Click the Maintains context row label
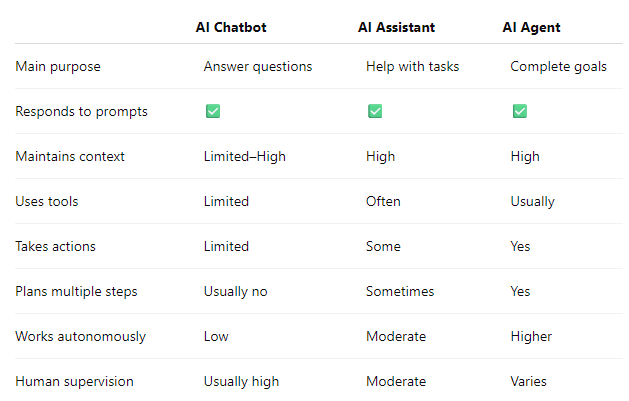Viewport: 629px width, 401px height. coord(70,156)
